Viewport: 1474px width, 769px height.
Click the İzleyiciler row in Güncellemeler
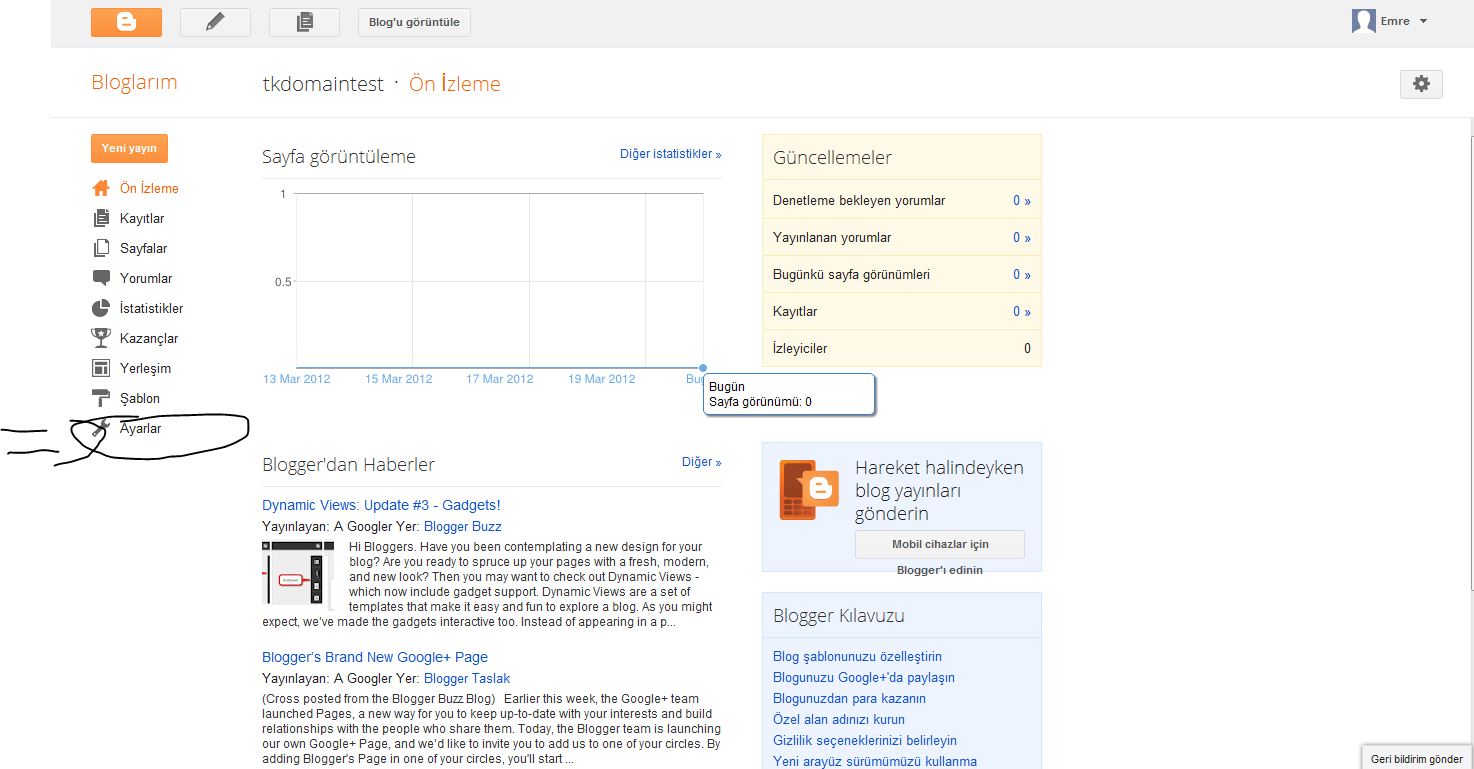(902, 348)
